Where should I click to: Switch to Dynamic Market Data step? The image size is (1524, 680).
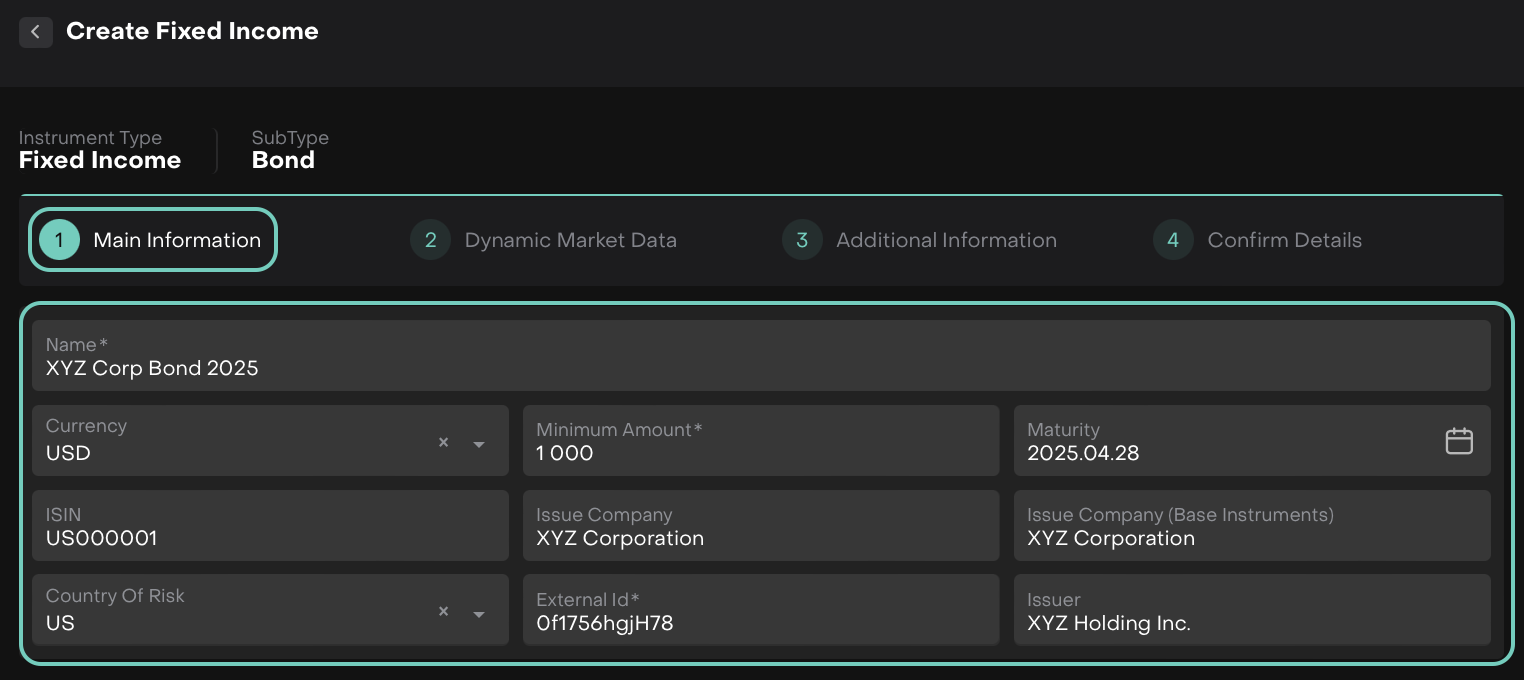point(570,240)
